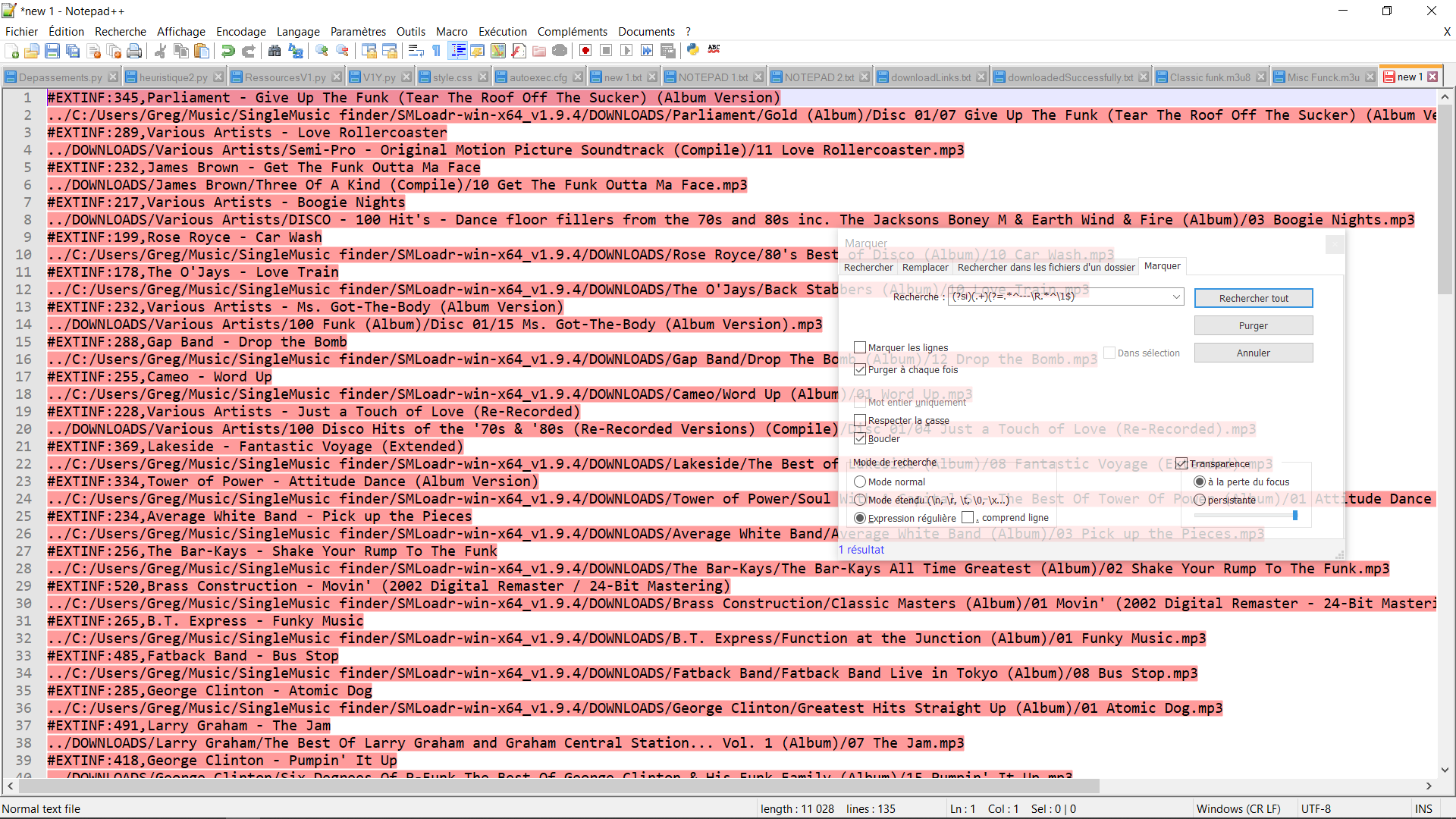The height and width of the screenshot is (819, 1456).
Task: Select 'à la perte du focus' radio
Action: 1200,482
